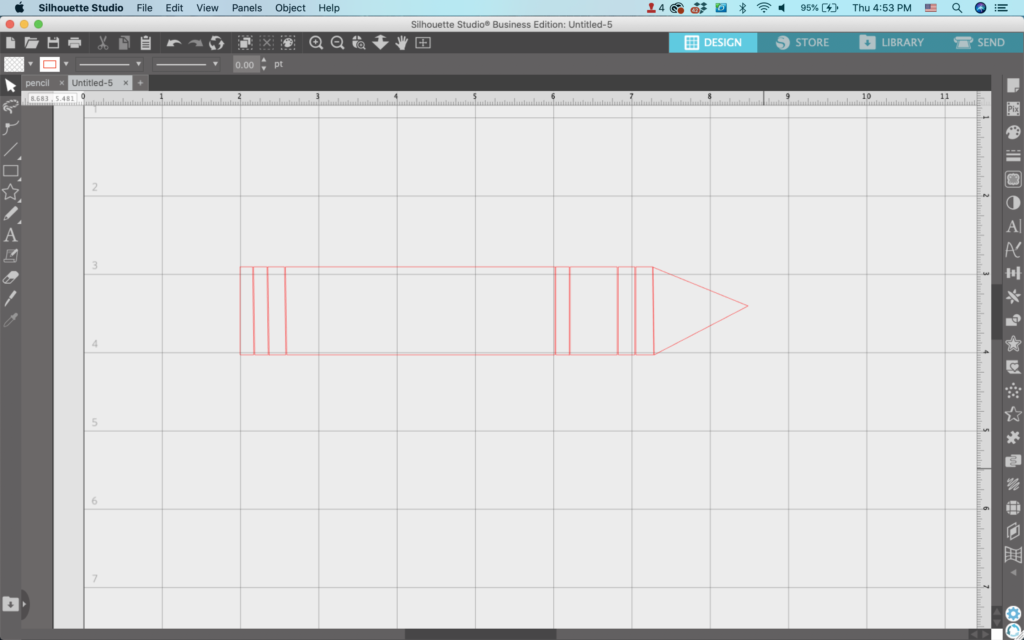Open the first line style dropdown
The image size is (1024, 640).
click(x=109, y=64)
